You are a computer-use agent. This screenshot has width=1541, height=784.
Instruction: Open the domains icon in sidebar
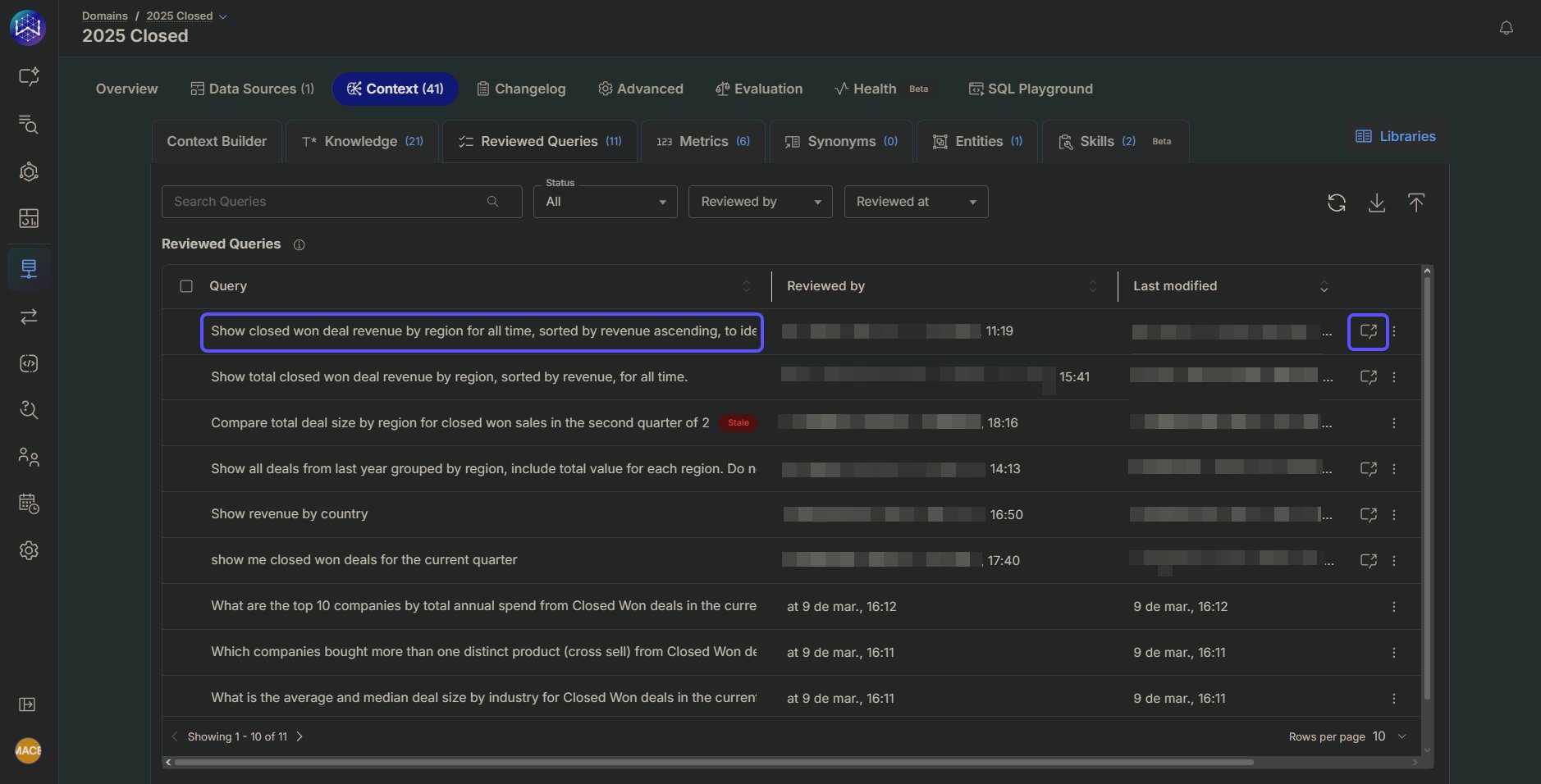pos(29,269)
